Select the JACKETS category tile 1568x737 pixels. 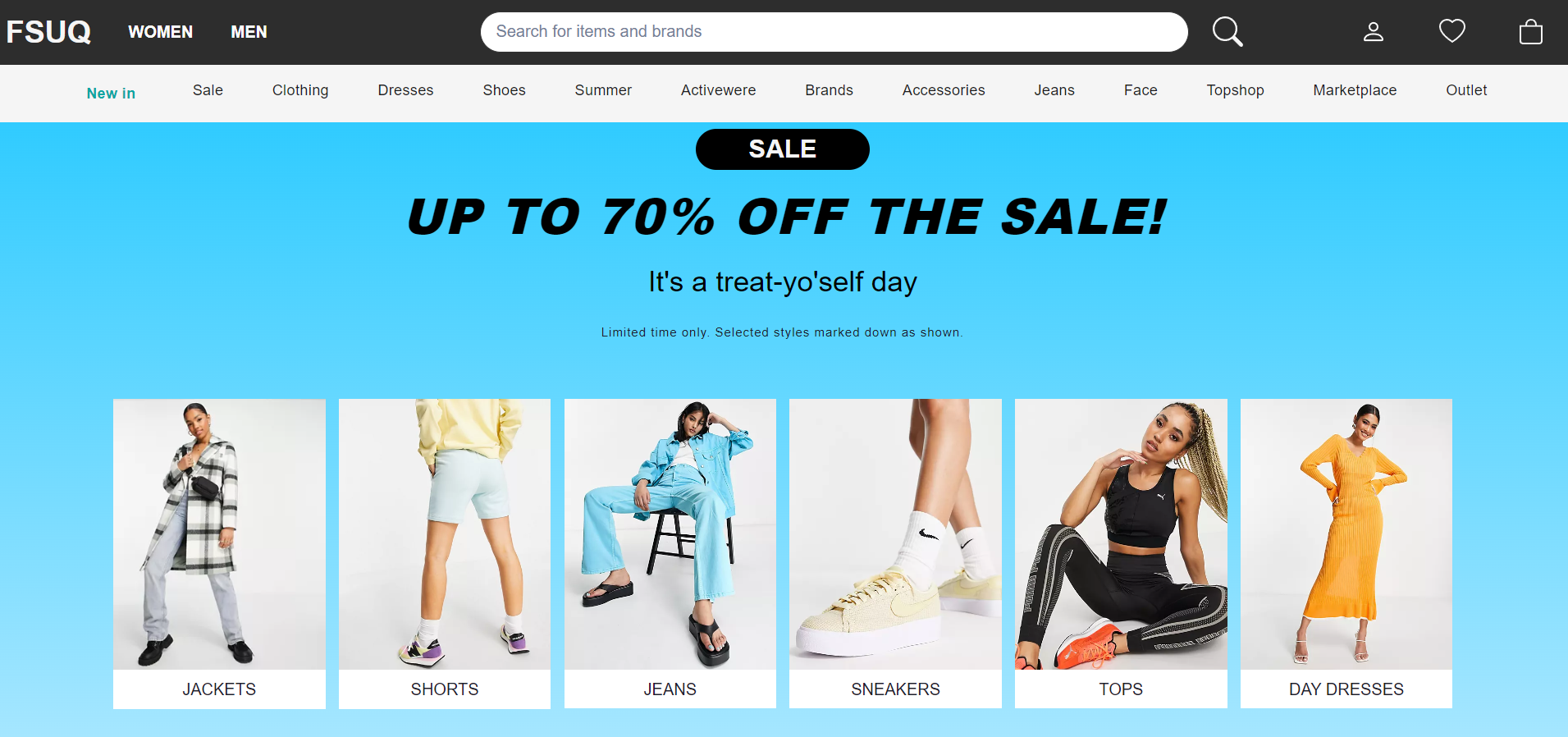(x=219, y=553)
